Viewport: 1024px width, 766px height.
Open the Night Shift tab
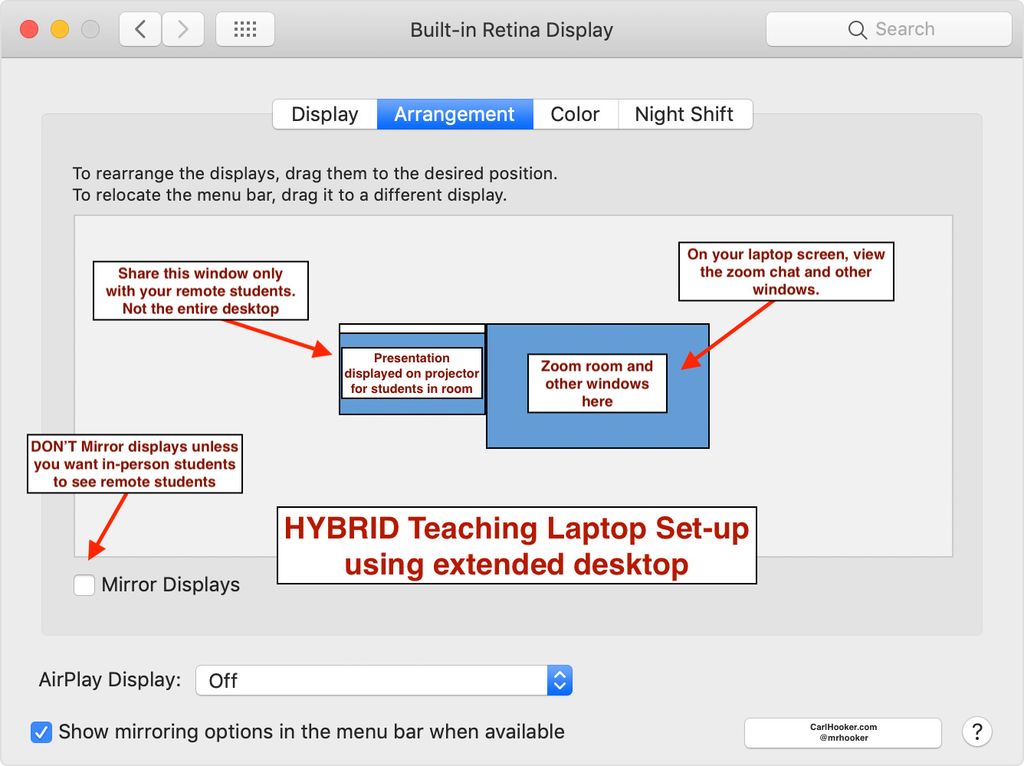[x=685, y=114]
